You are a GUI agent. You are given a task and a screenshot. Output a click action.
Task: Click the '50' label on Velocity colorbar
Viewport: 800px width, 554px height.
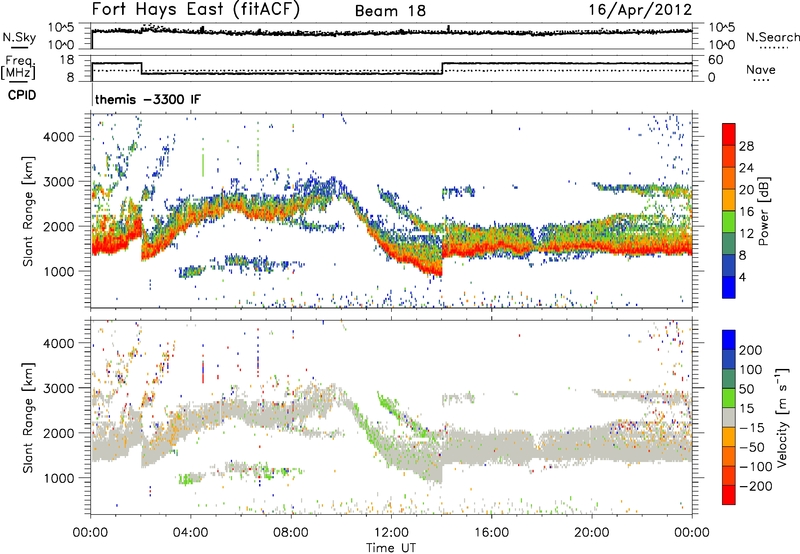click(x=746, y=389)
